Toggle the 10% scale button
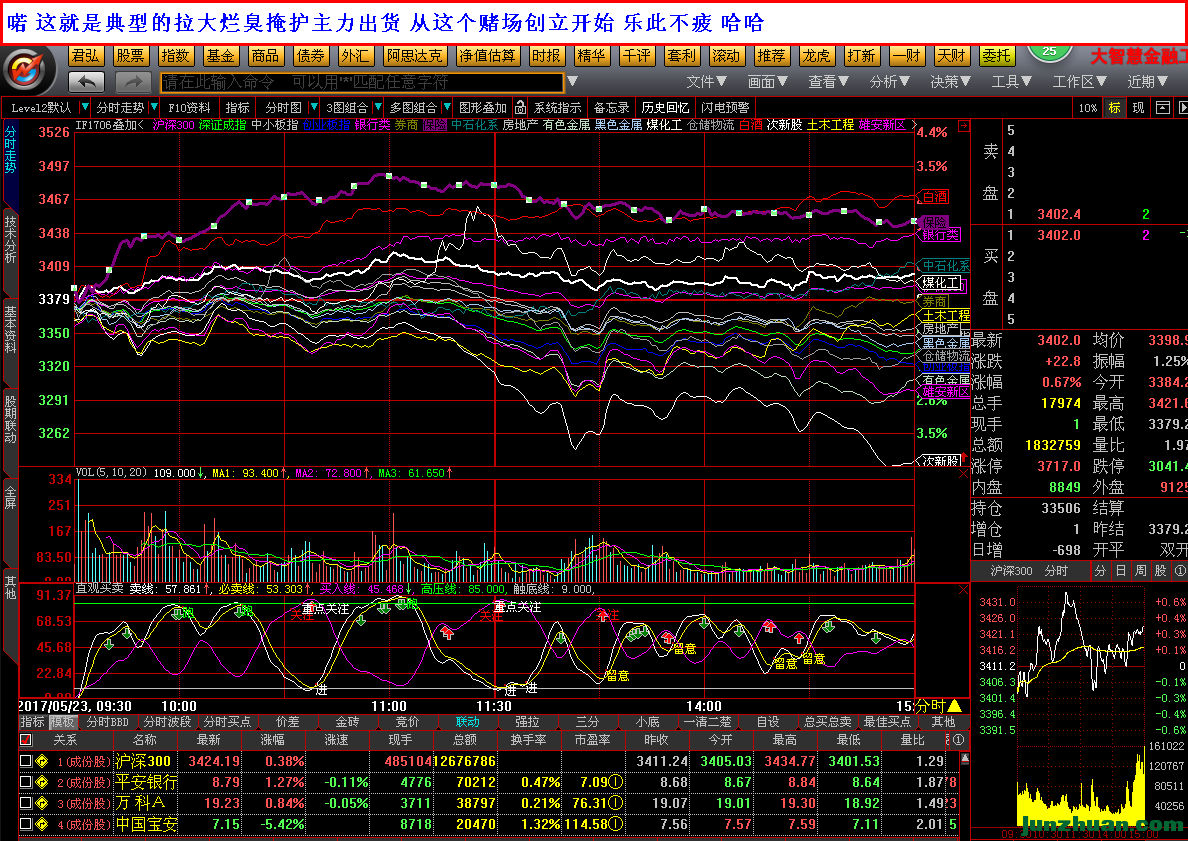Screen dimensions: 1188x841 pyautogui.click(x=1088, y=108)
